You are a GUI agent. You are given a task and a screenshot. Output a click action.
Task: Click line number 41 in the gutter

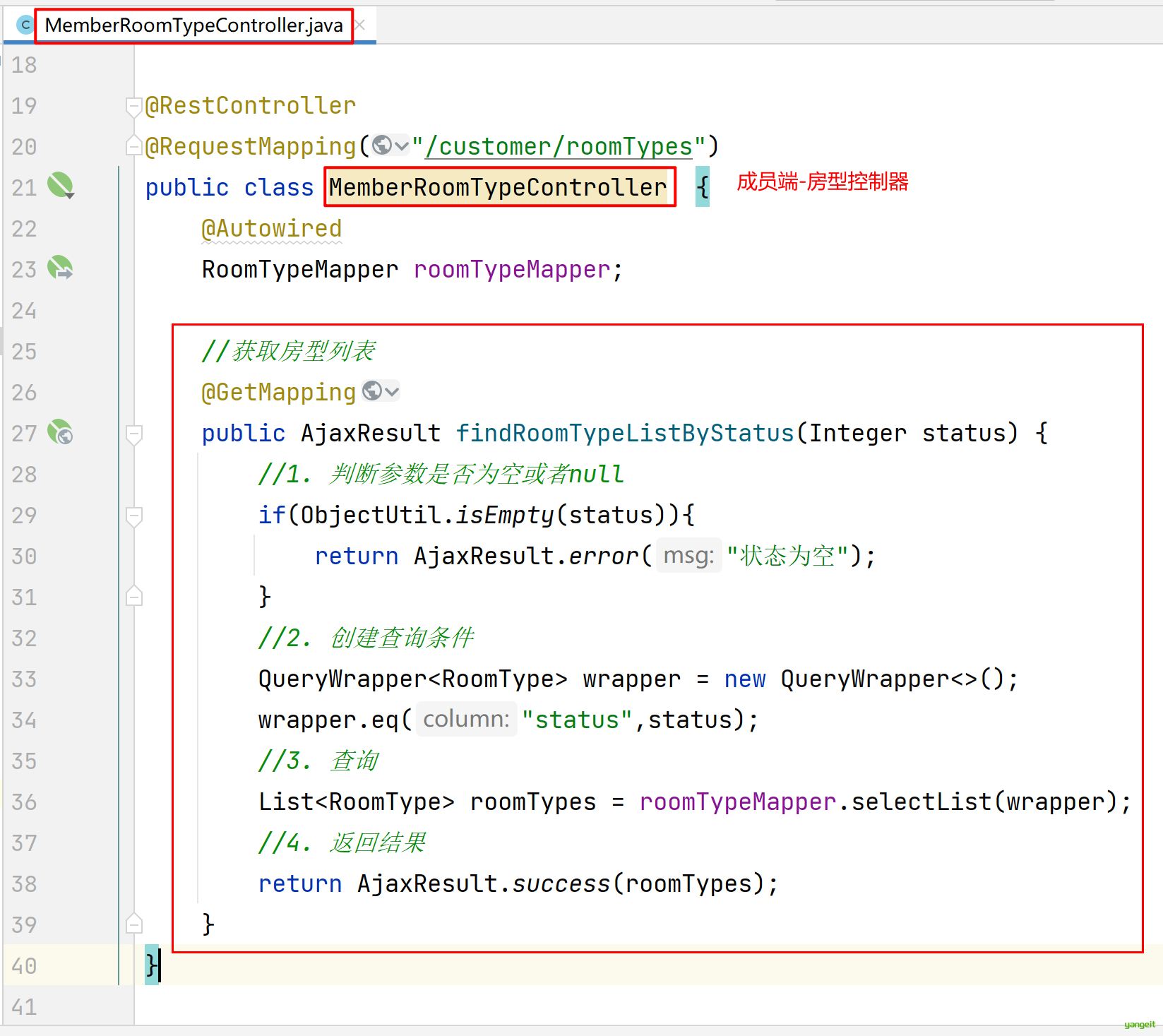tap(24, 1006)
